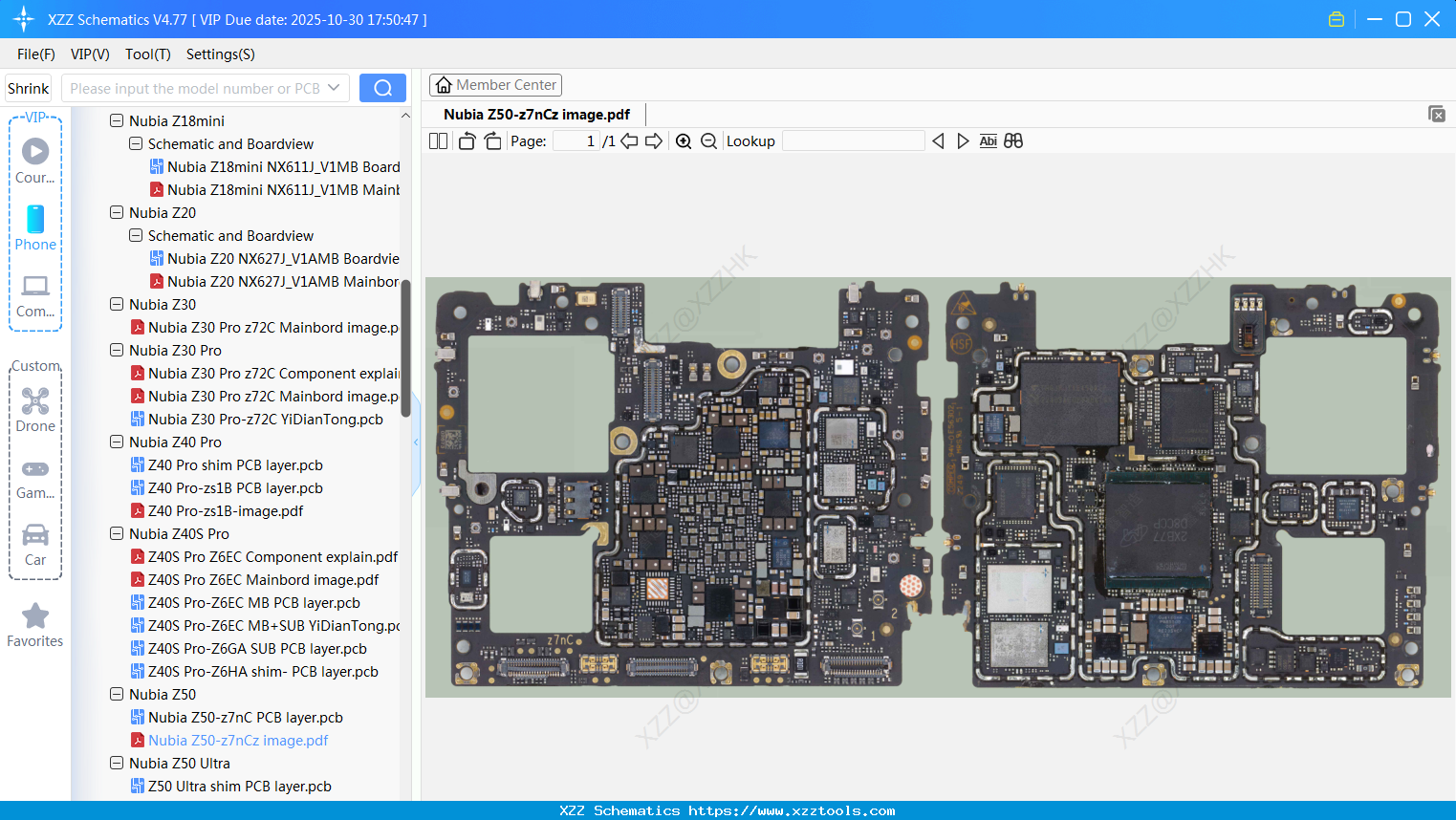
Task: Collapse the Nubia Z50 tree node
Action: pyautogui.click(x=116, y=694)
